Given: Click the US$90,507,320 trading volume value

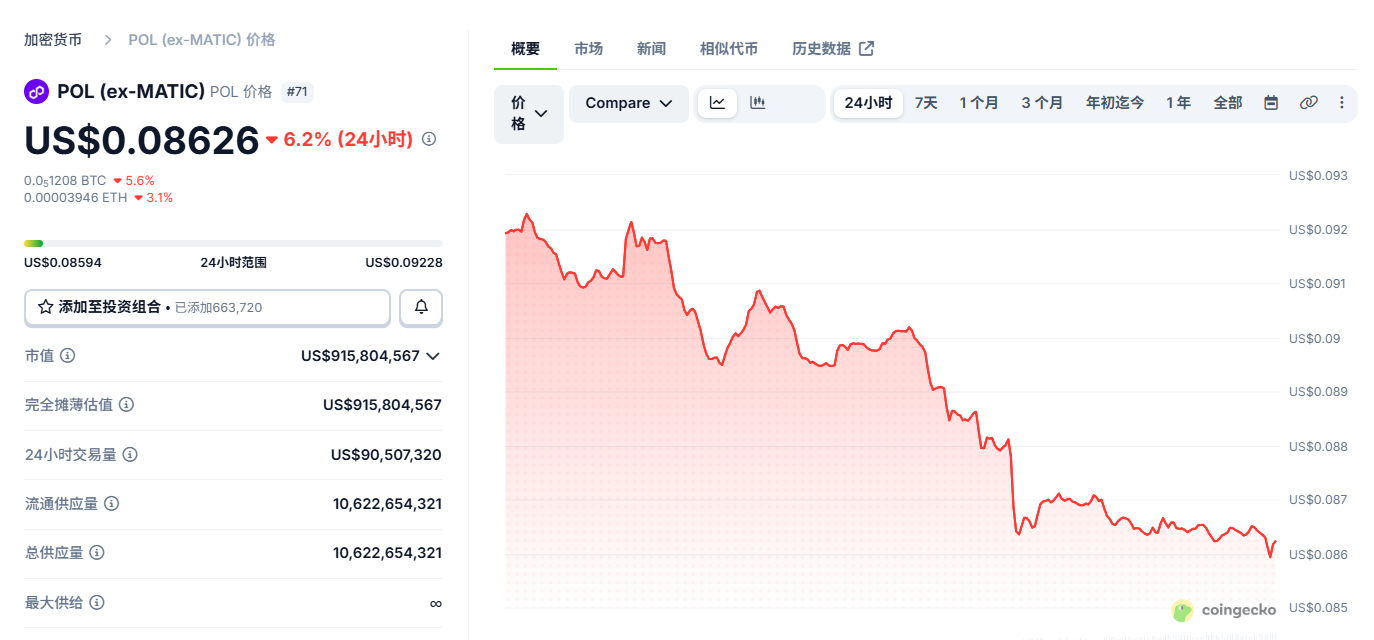Looking at the screenshot, I should [386, 455].
